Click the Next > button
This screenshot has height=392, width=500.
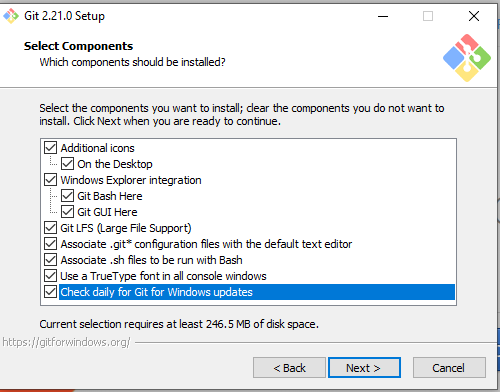point(364,368)
